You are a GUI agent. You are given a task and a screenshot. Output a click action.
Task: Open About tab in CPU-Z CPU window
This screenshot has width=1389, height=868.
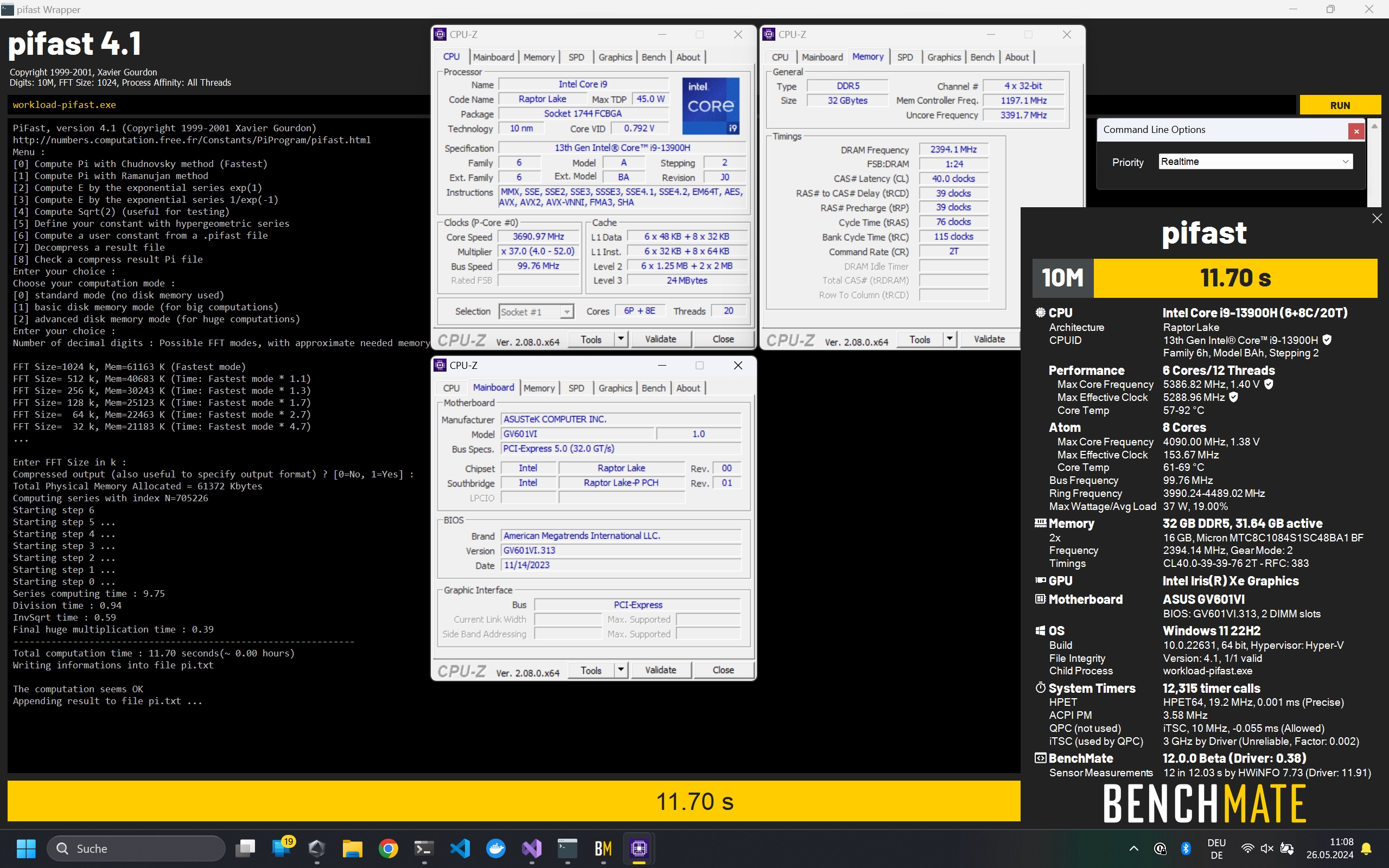point(687,57)
